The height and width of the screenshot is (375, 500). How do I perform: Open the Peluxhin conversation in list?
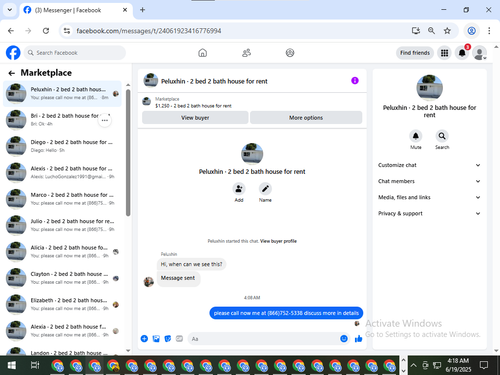(62, 94)
